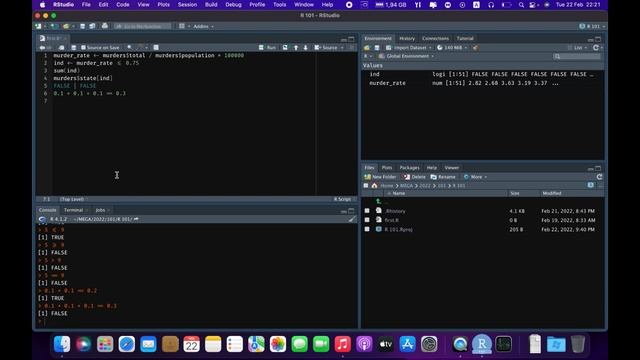Image resolution: width=640 pixels, height=360 pixels.
Task: Clear environment objects with broom icon
Action: (x=476, y=48)
